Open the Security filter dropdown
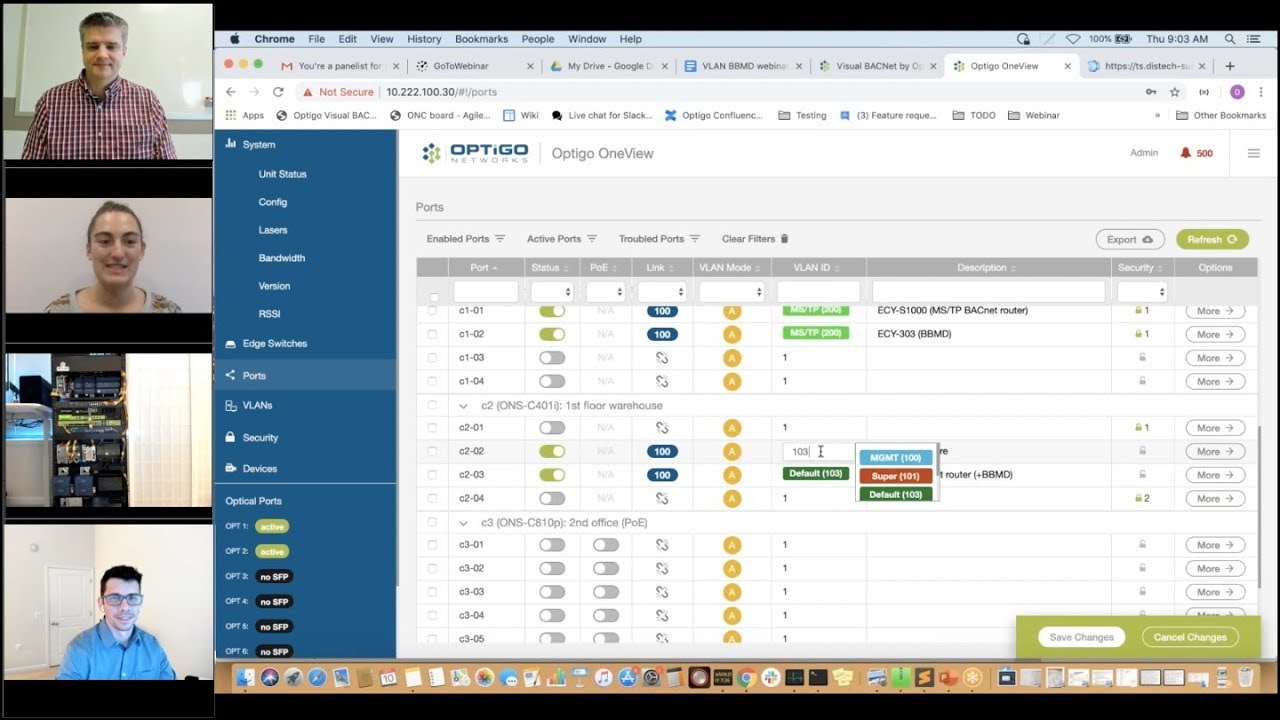 [1142, 292]
